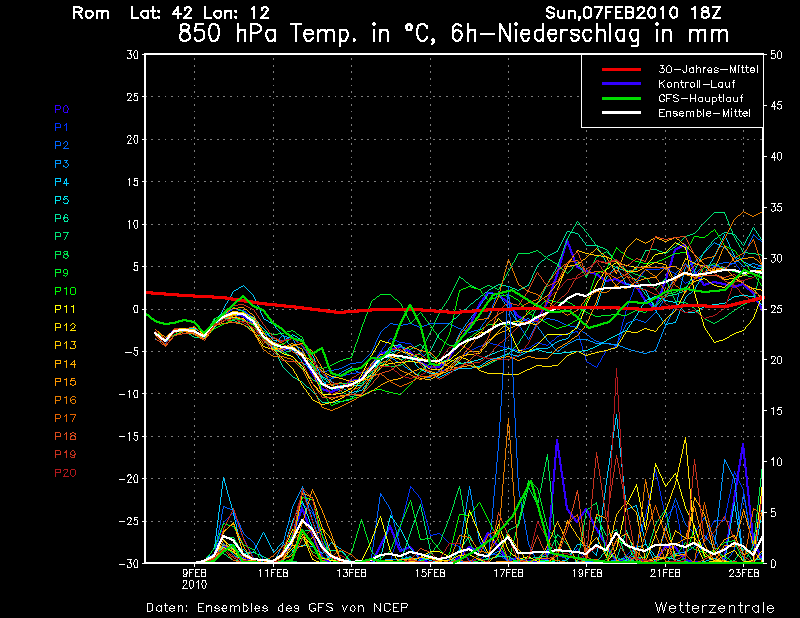Image resolution: width=800 pixels, height=618 pixels.
Task: Click the 13FEB date axis label
Action: click(x=351, y=574)
